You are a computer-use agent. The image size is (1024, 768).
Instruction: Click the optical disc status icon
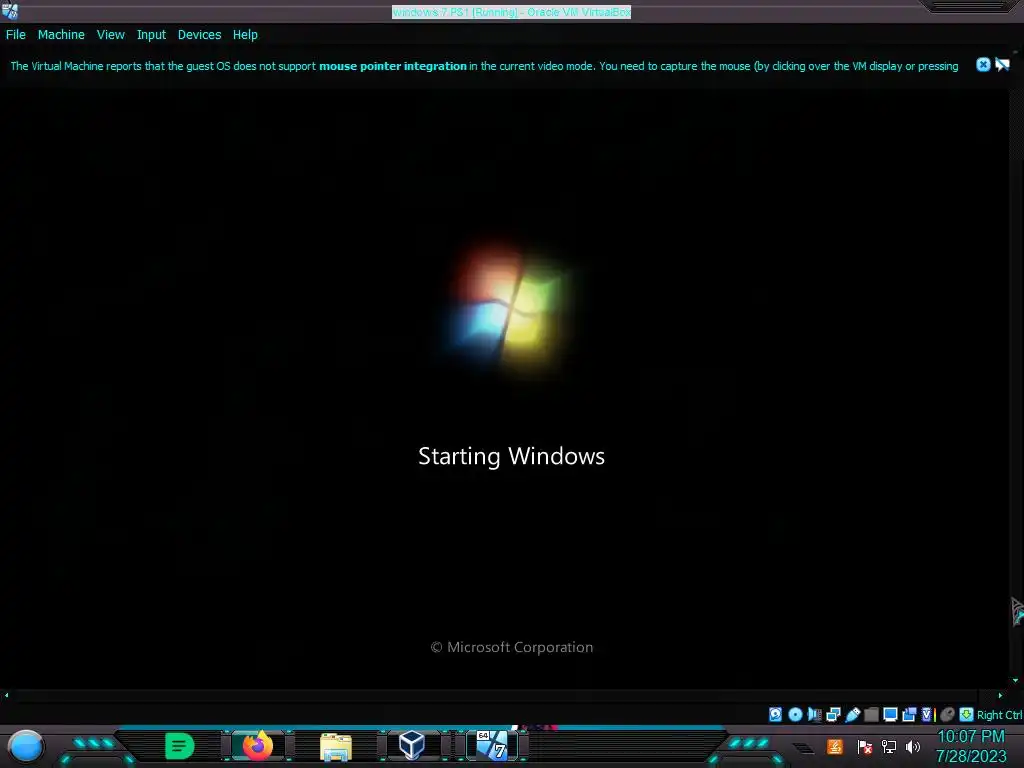point(795,714)
